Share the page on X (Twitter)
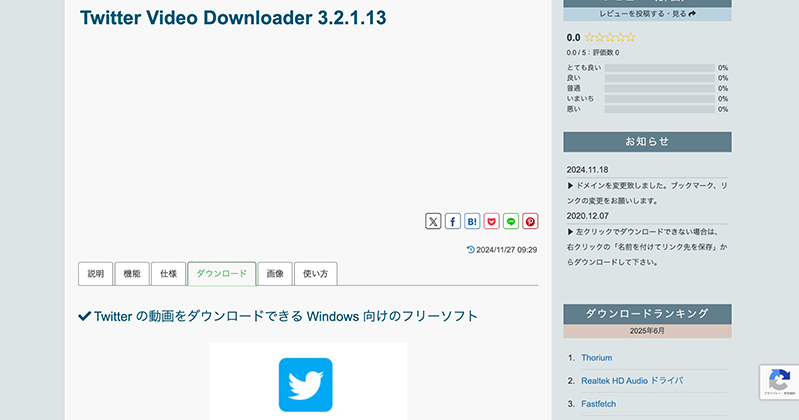Viewport: 799px width, 420px height. click(433, 221)
